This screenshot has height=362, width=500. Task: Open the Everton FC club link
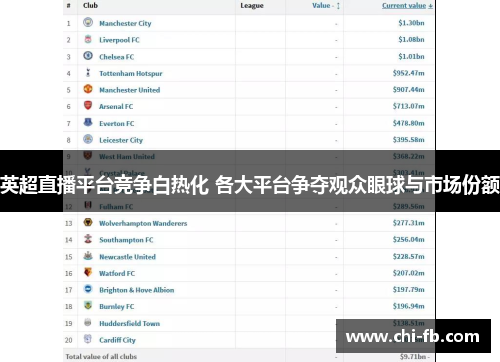tap(117, 124)
